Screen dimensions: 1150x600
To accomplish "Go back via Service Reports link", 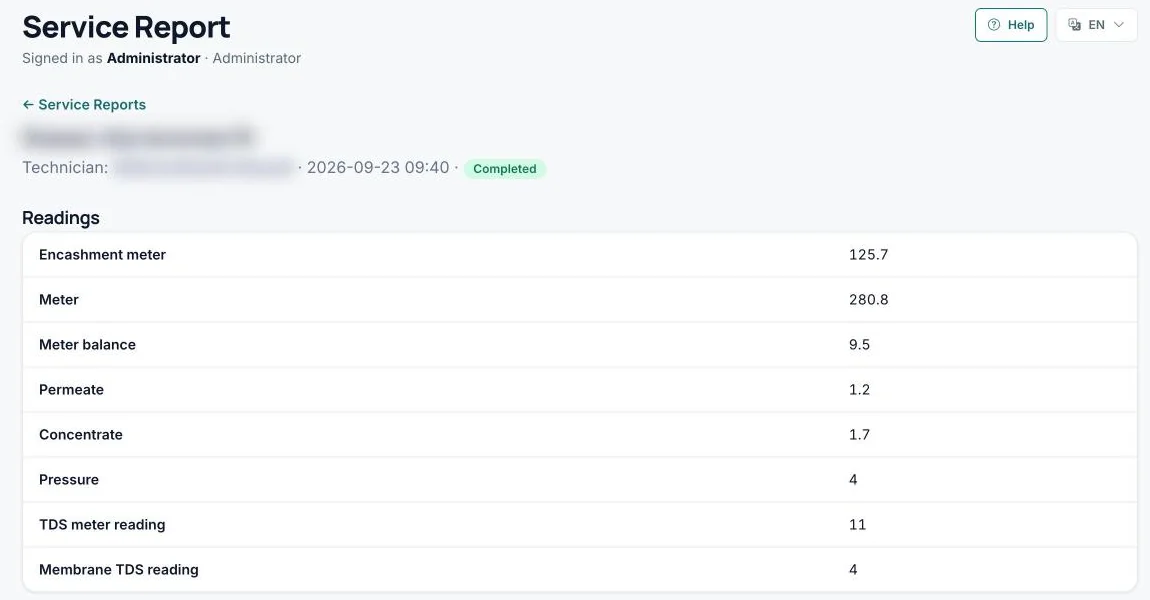I will (84, 105).
